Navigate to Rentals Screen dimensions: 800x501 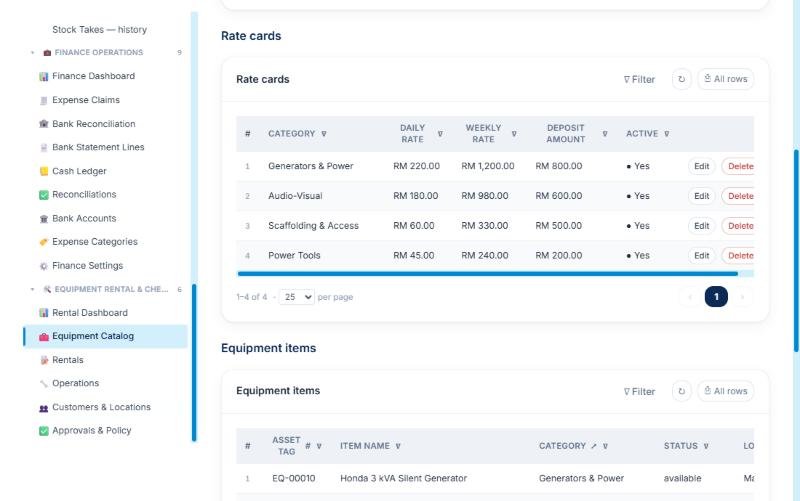point(67,360)
